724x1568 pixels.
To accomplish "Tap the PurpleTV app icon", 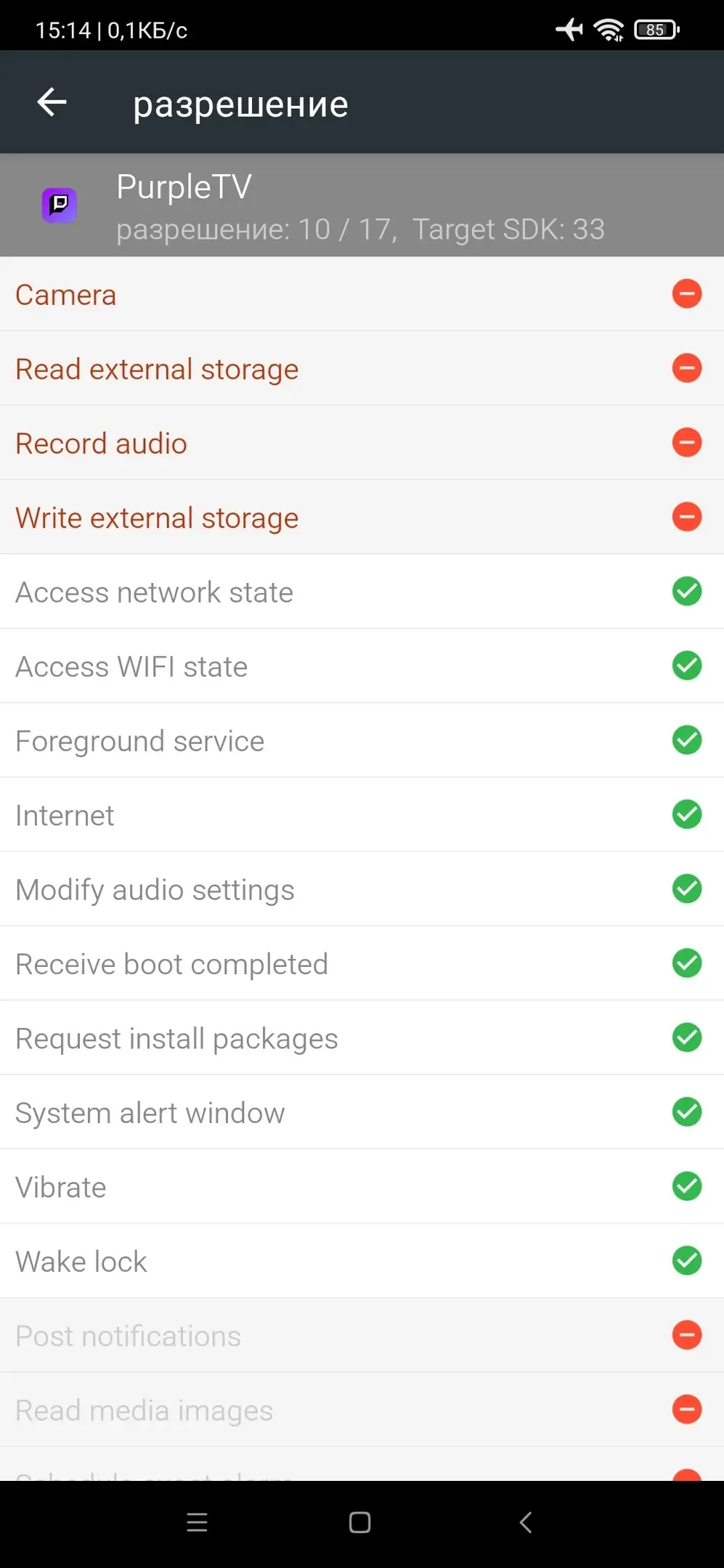I will [59, 205].
